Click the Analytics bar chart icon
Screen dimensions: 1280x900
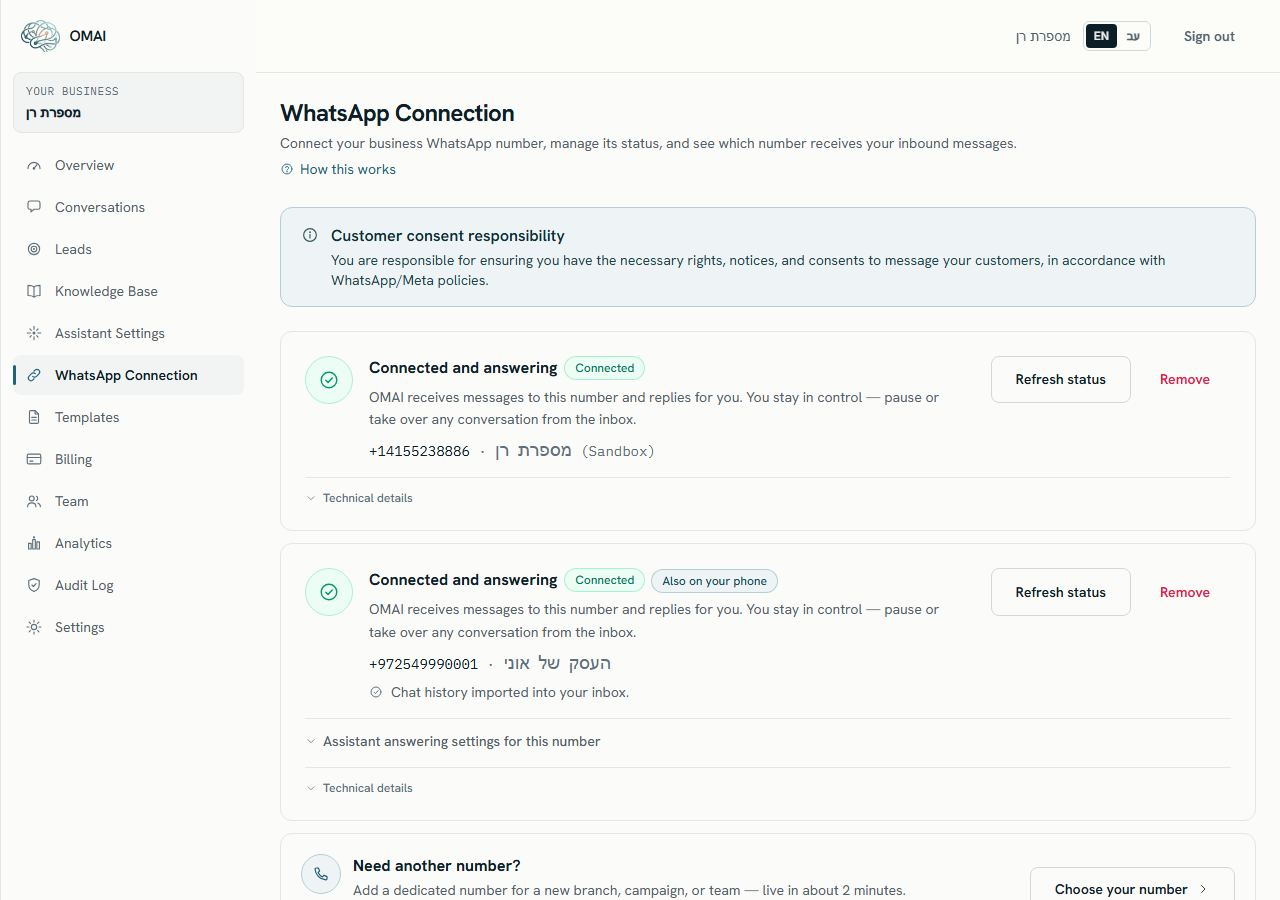coord(34,544)
